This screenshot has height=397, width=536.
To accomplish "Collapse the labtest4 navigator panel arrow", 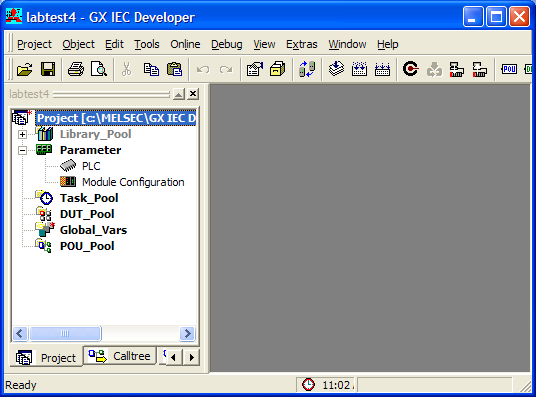I will click(x=179, y=94).
